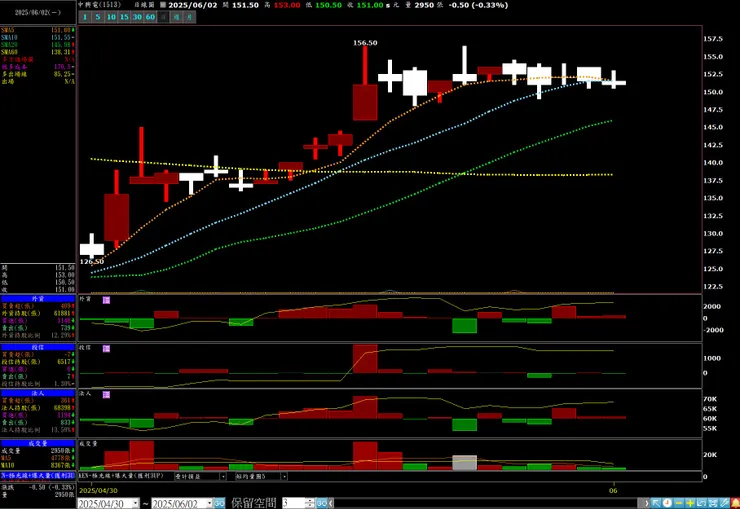
Task: Expand the 短均量5 dropdown
Action: point(284,476)
